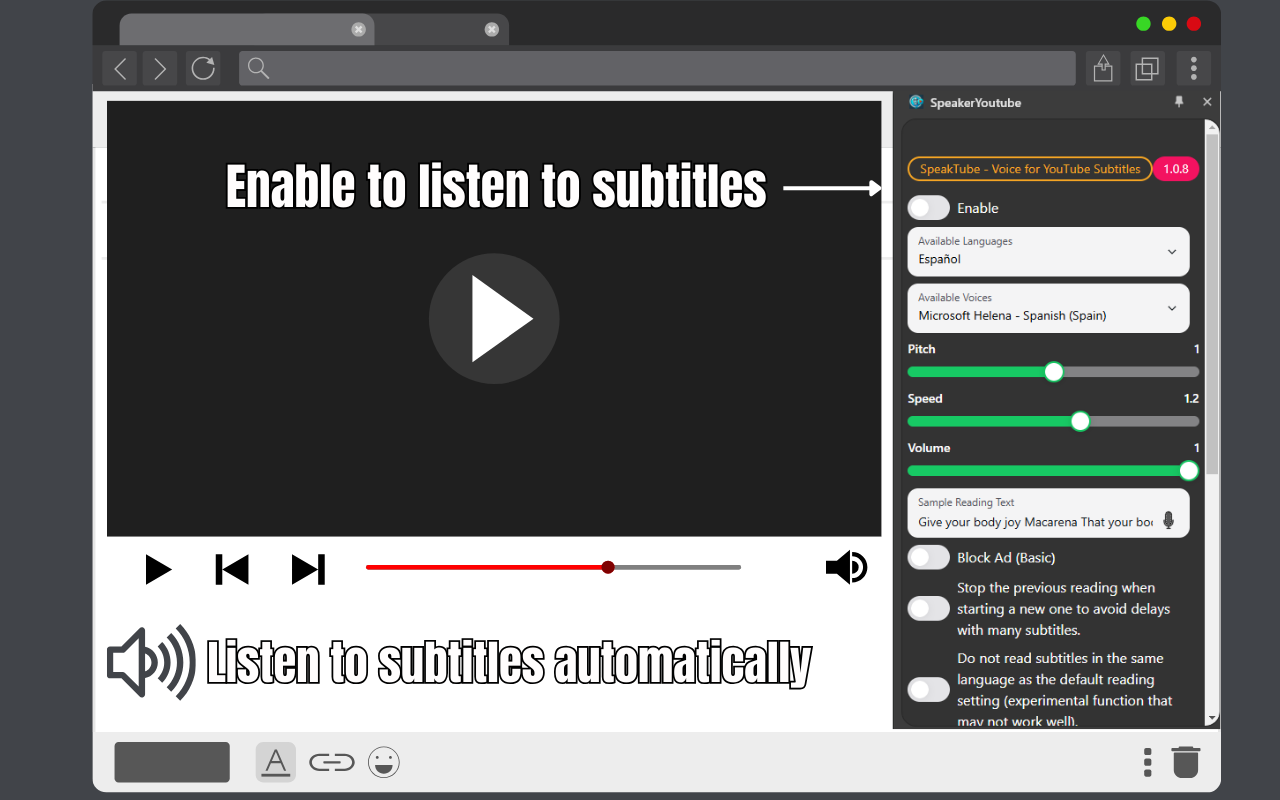This screenshot has height=800, width=1280.
Task: Switch to the first browser tab
Action: (x=240, y=29)
